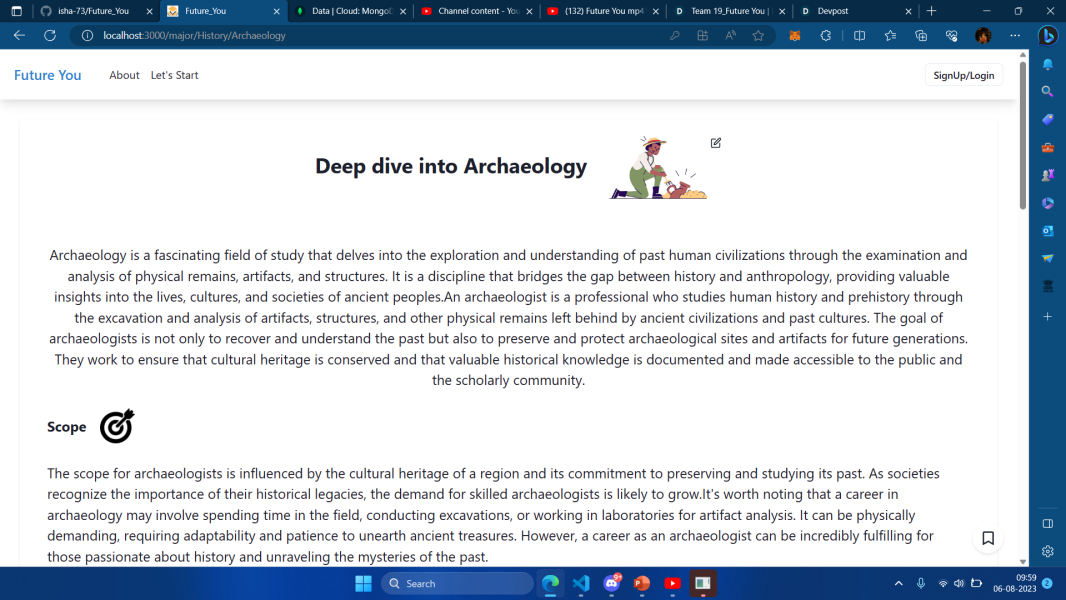The image size is (1066, 600).
Task: Open the Read aloud icon in address bar
Action: point(730,35)
